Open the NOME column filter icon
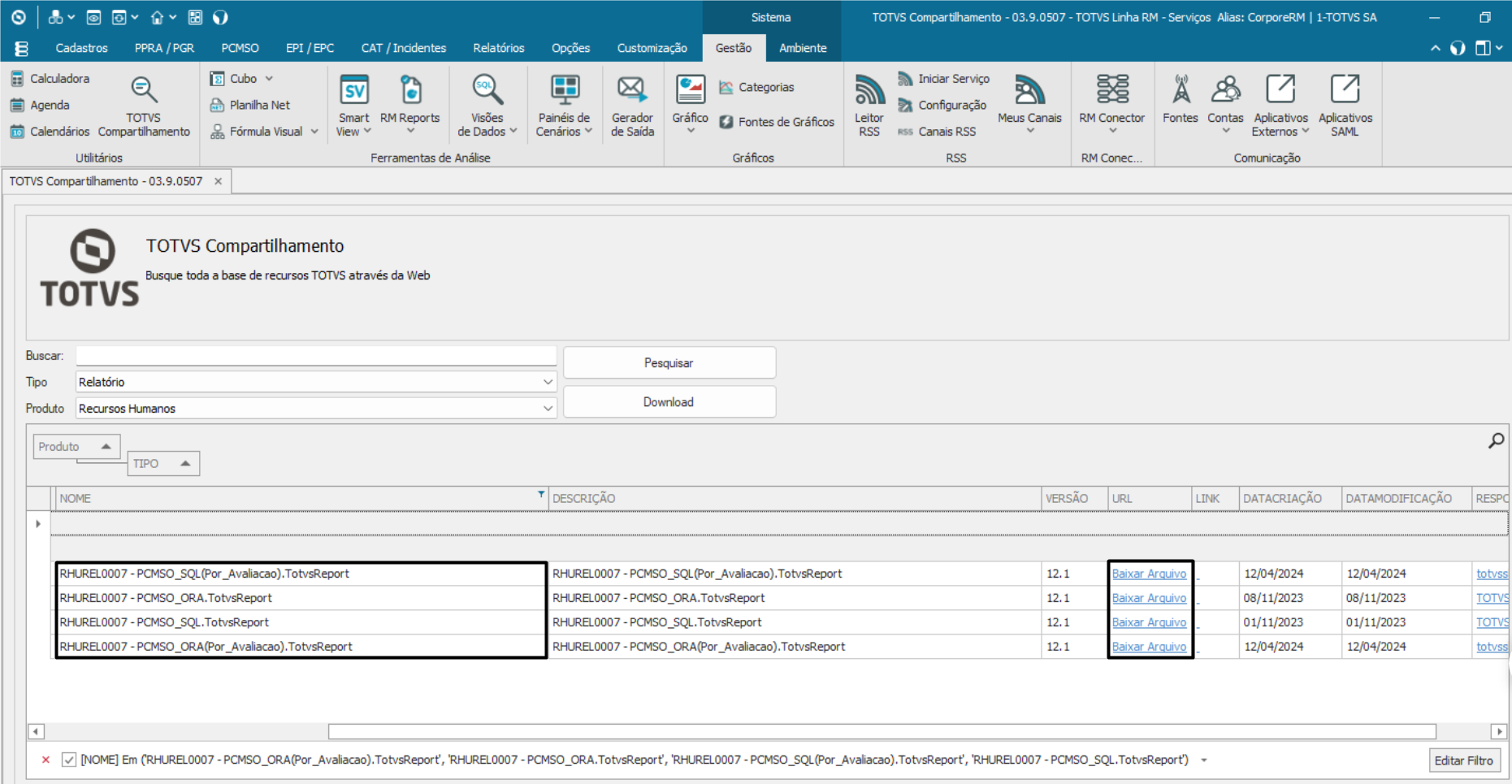The image size is (1512, 784). click(541, 494)
